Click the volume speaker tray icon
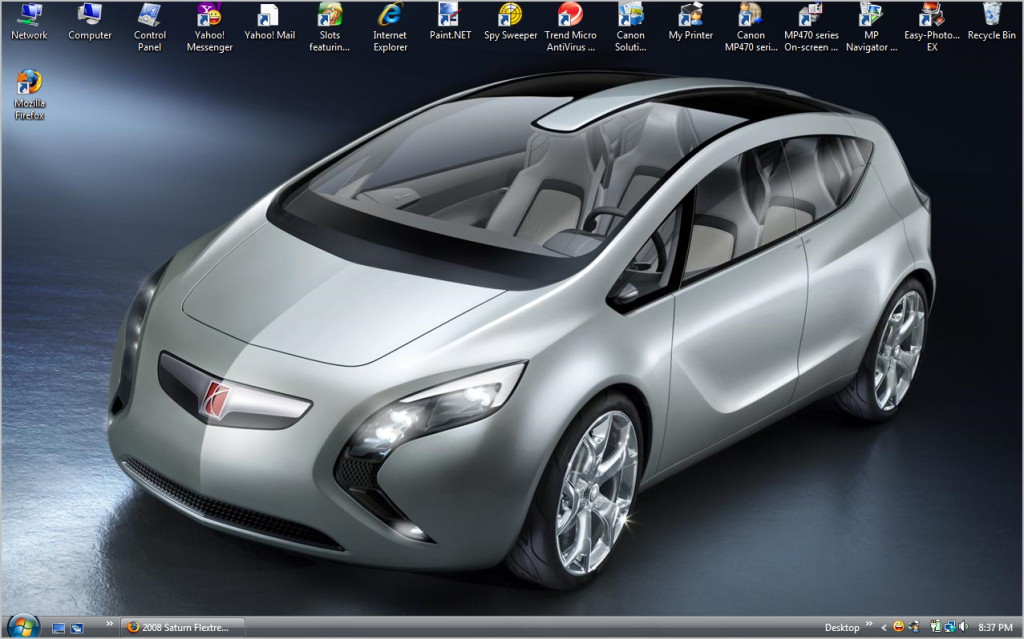 pos(963,627)
